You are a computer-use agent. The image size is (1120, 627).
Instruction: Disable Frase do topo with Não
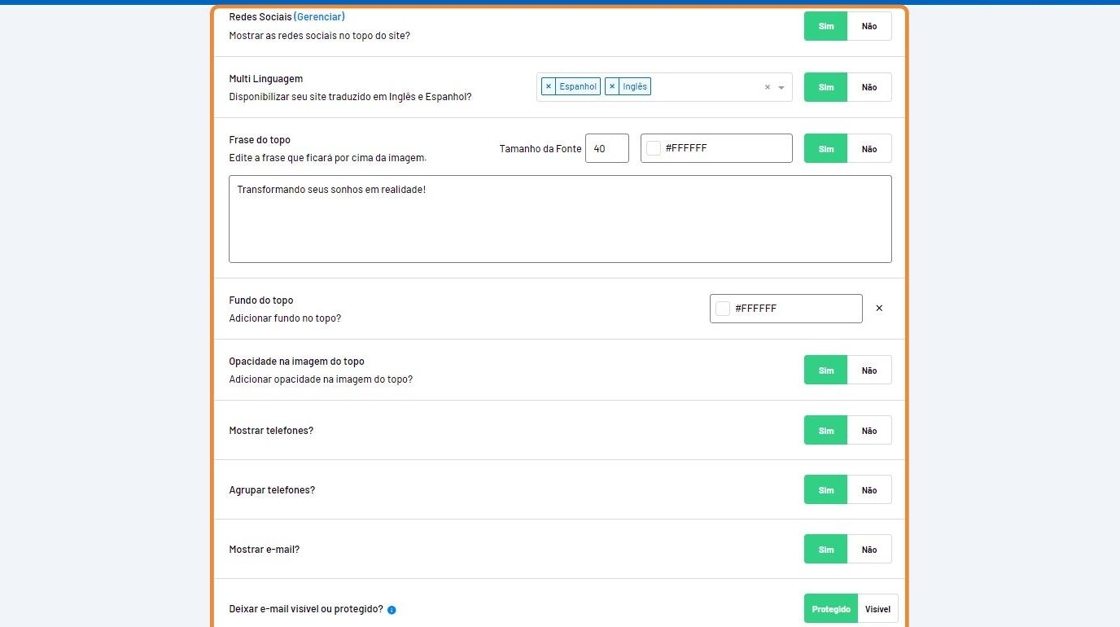coord(869,149)
